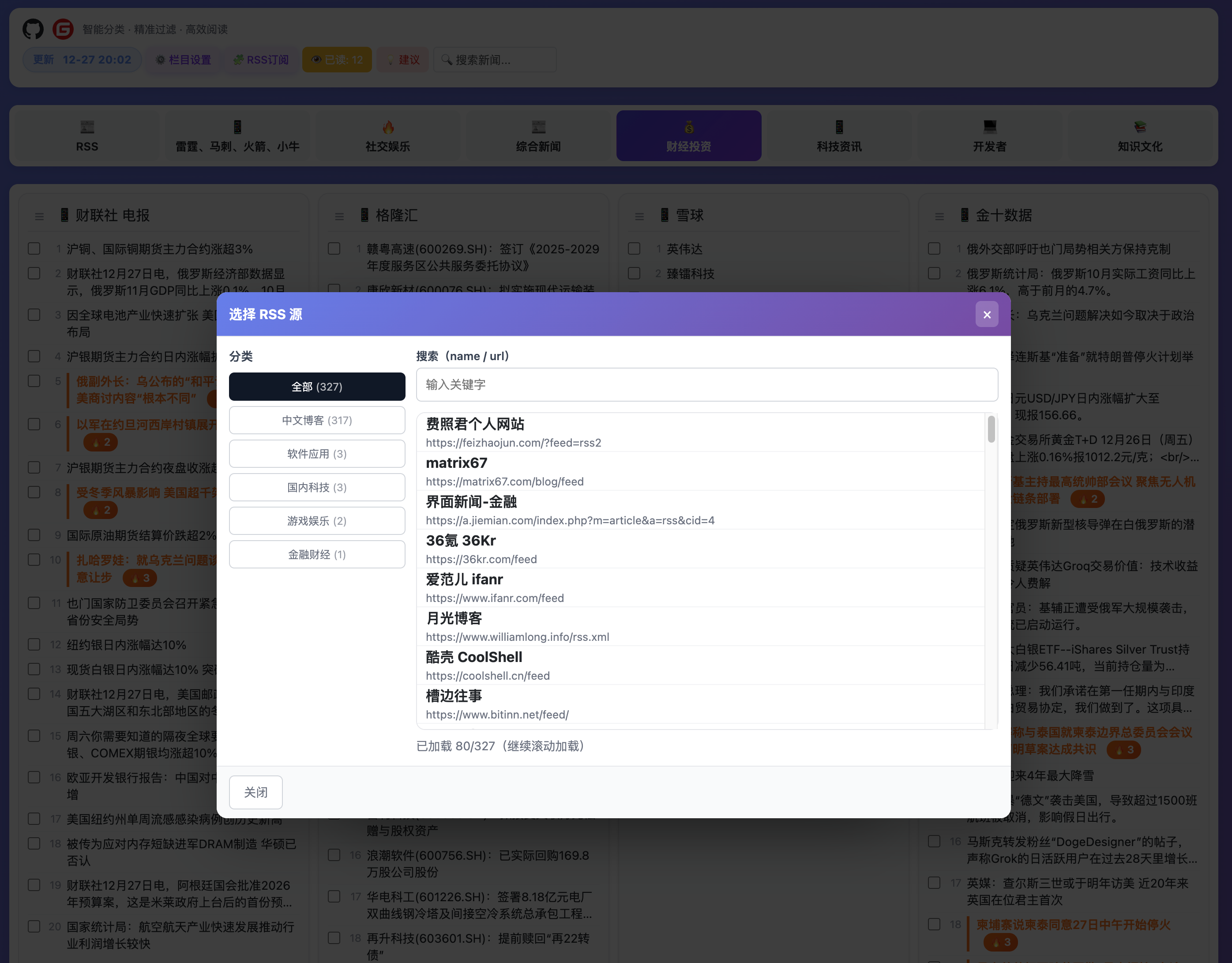1232x963 pixels.
Task: Click drag handle icon of 雪球 column
Action: (x=639, y=216)
